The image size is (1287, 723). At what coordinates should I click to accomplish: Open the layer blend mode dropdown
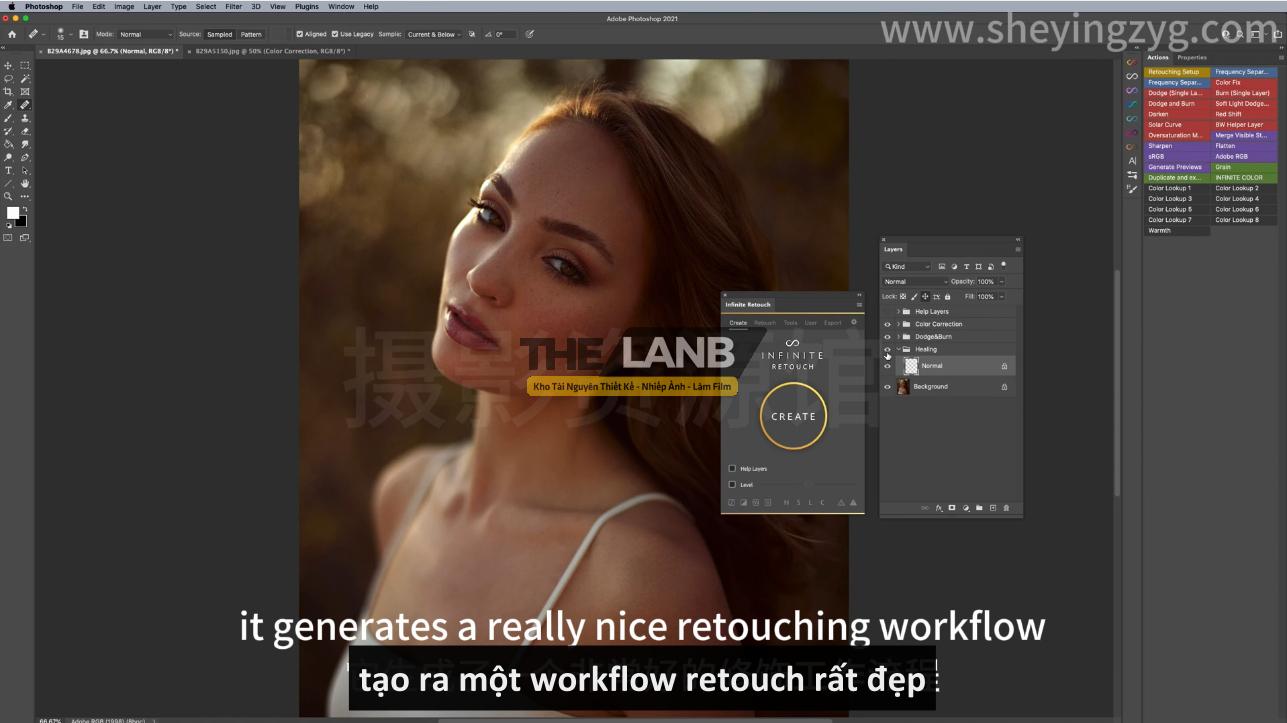tap(915, 282)
